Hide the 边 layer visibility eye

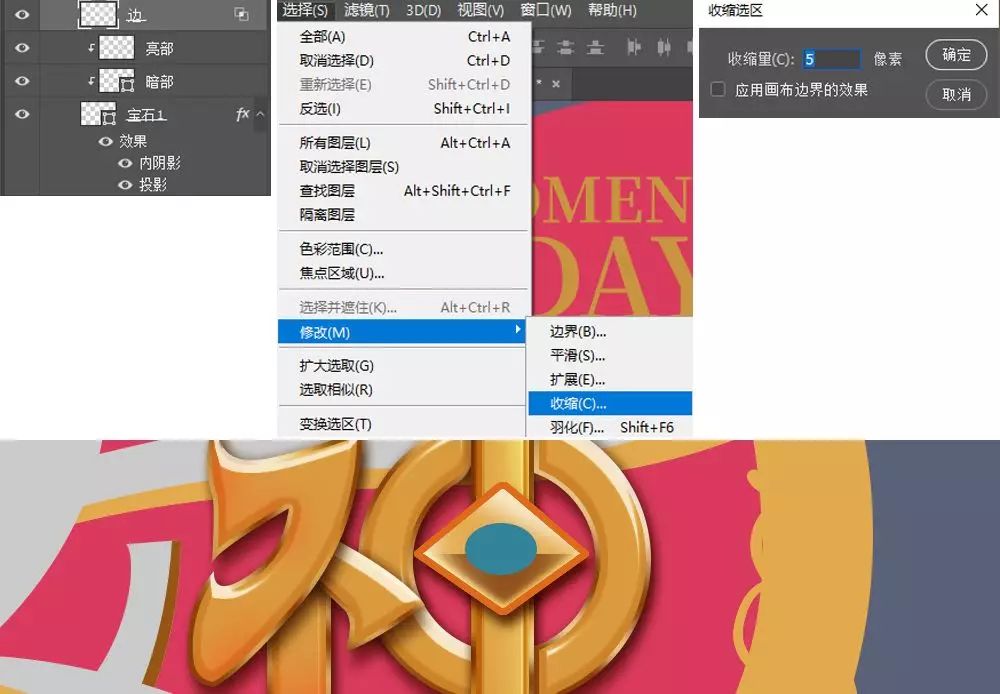click(x=22, y=14)
